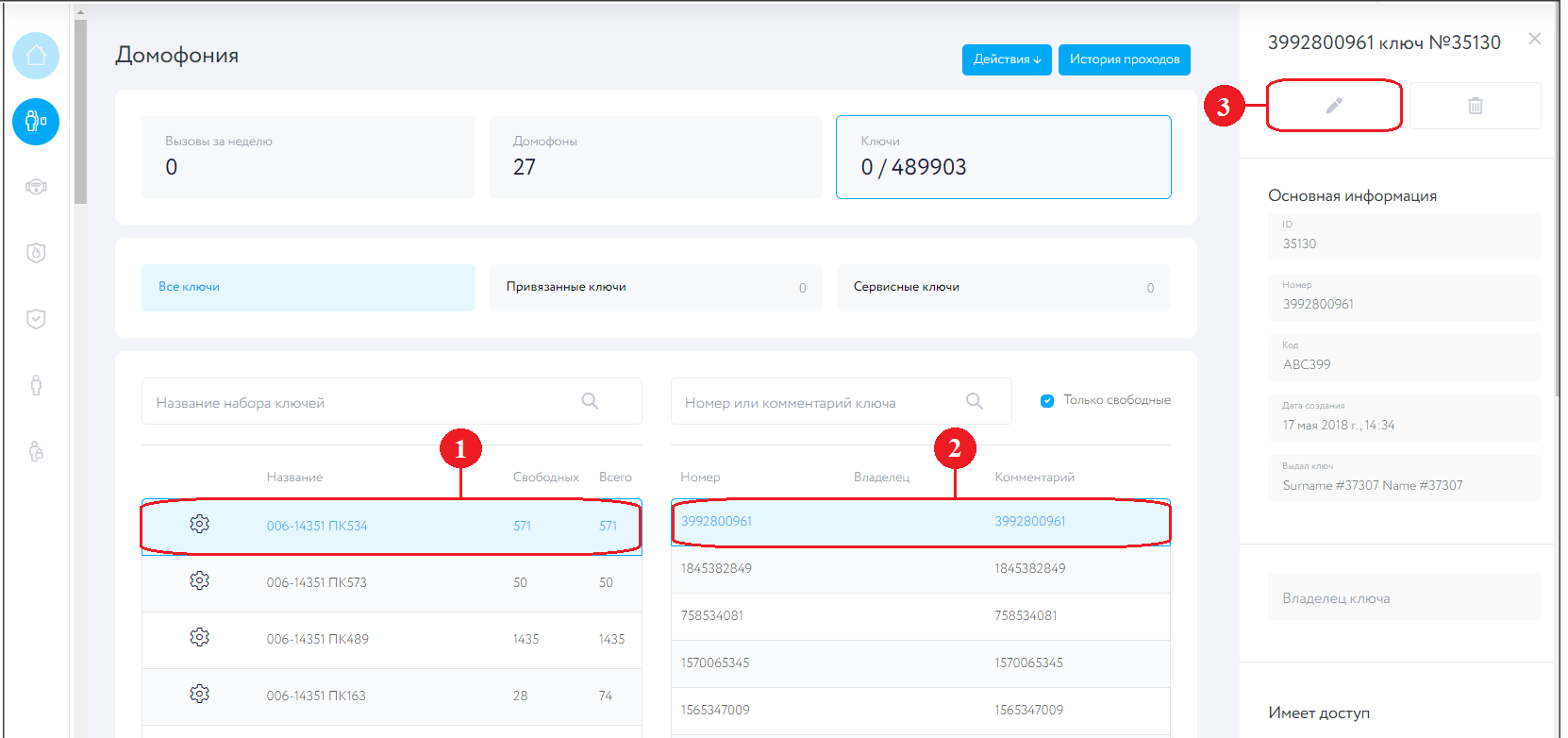Click the Всего column header
This screenshot has width=1568, height=738.
click(x=615, y=477)
